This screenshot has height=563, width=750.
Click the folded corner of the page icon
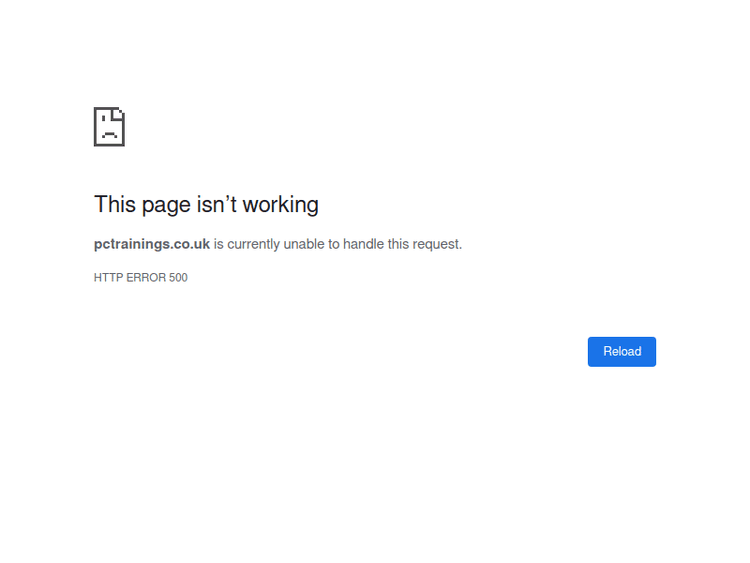[x=119, y=112]
